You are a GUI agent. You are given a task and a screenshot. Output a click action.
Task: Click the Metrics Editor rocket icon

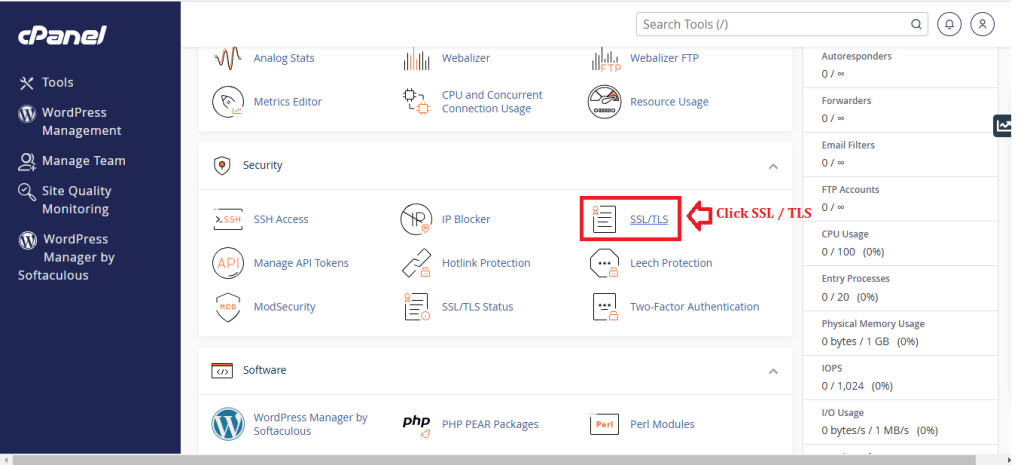[228, 102]
